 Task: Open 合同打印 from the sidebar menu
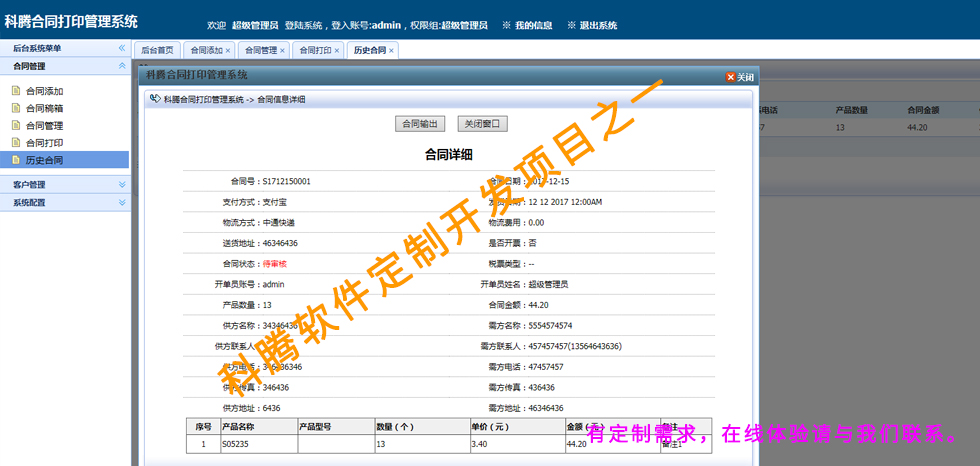44,143
